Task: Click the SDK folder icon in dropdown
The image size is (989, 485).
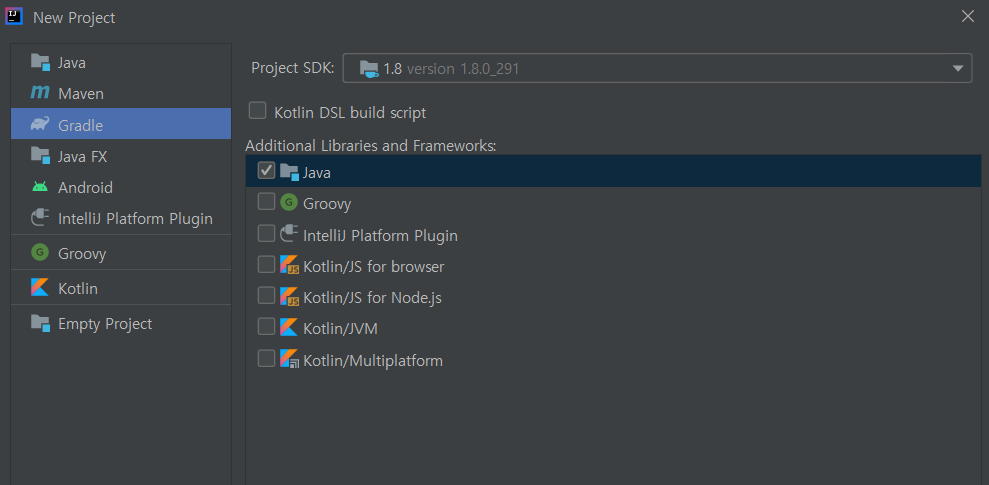Action: [369, 68]
